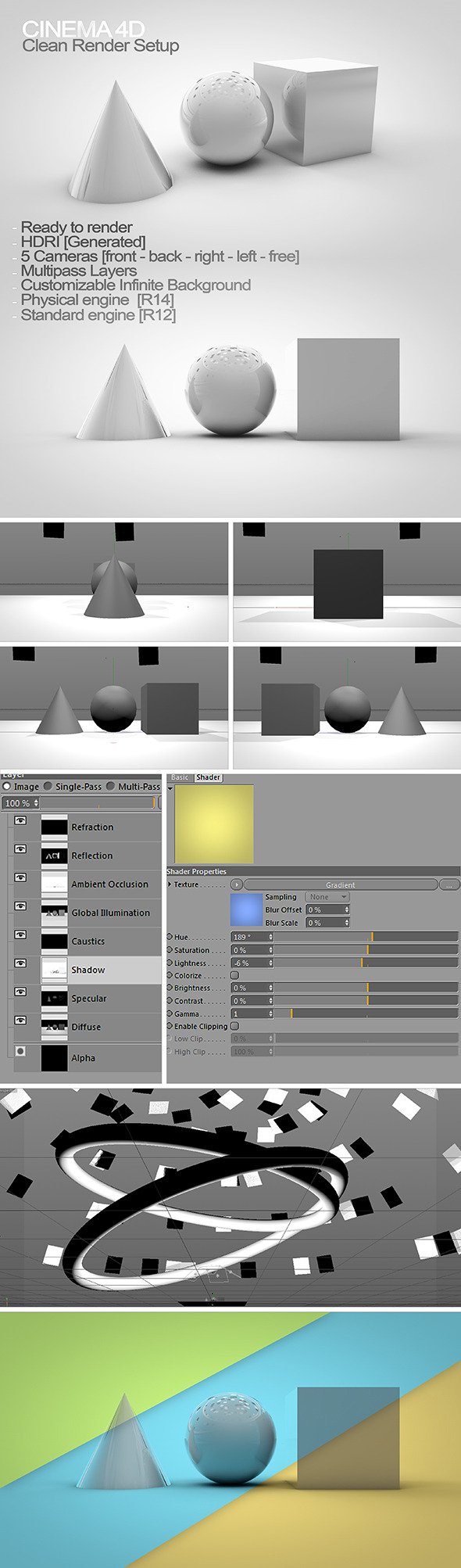
Task: Click the Ambient Occlusion layer thumbnail
Action: (54, 884)
